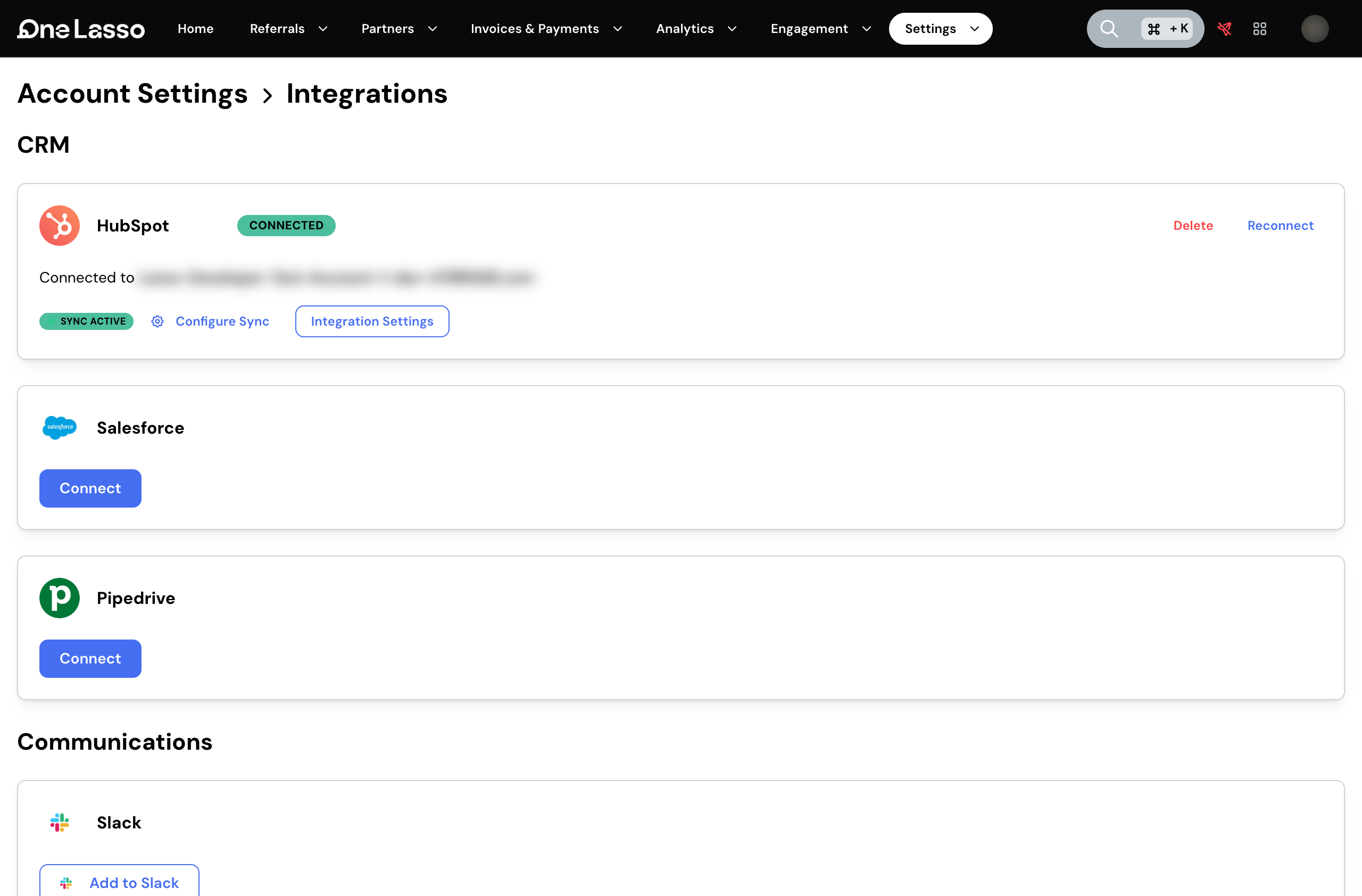This screenshot has width=1362, height=896.
Task: Click the red paper plane icon
Action: click(x=1224, y=29)
